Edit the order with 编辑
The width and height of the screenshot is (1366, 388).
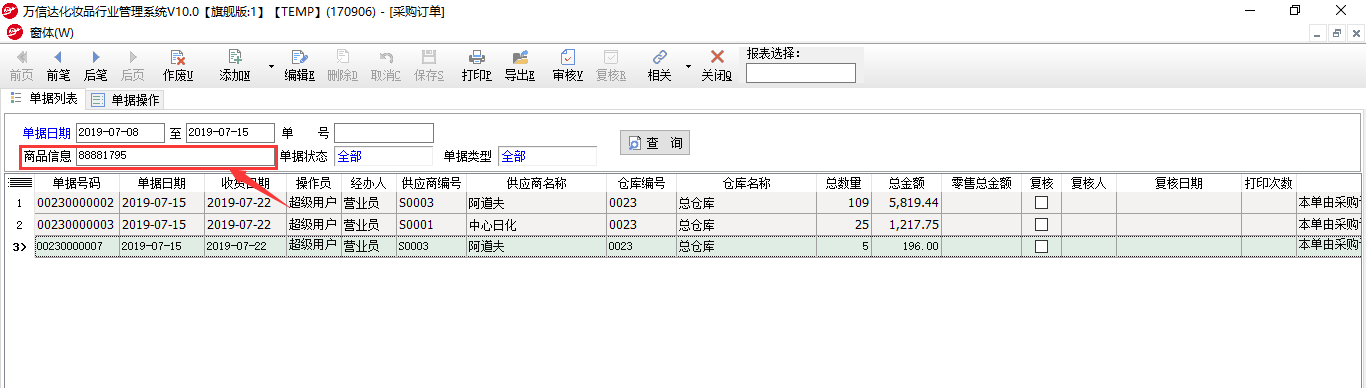tap(299, 66)
